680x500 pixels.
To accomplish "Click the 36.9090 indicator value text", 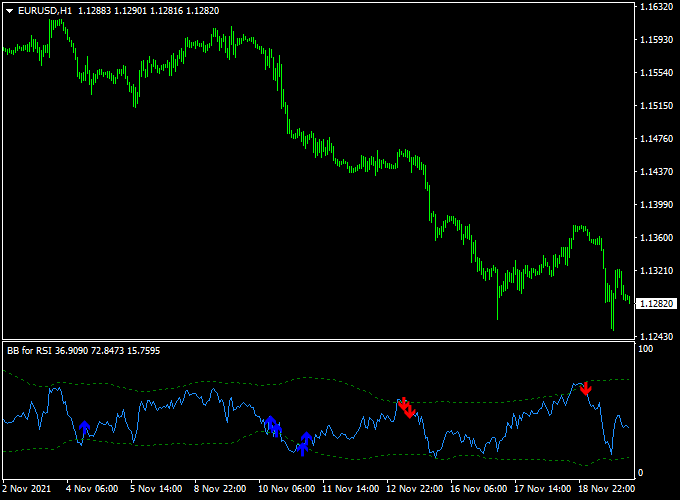I will (x=72, y=351).
